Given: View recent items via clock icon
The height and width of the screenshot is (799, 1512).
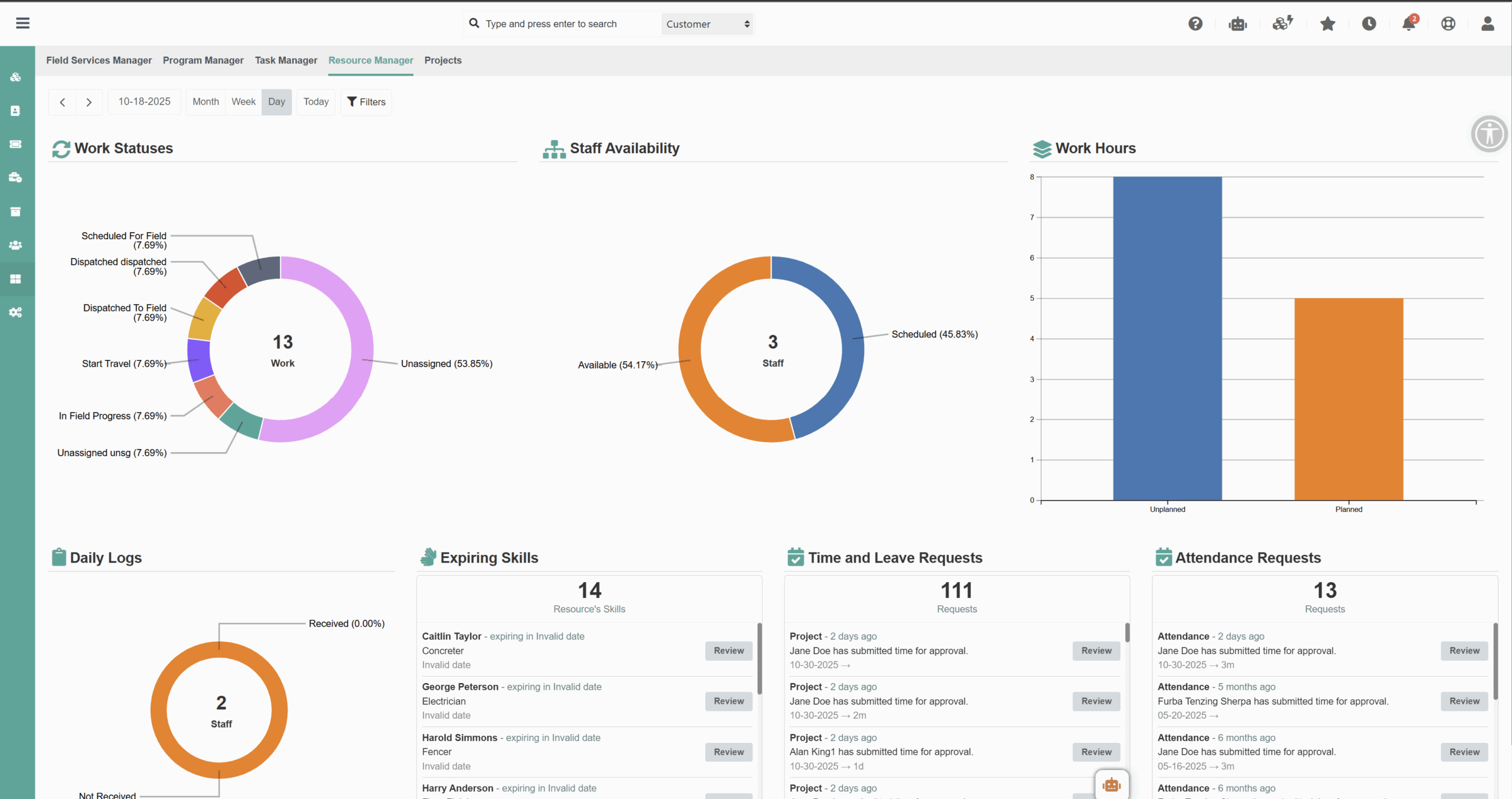Looking at the screenshot, I should 1370,24.
